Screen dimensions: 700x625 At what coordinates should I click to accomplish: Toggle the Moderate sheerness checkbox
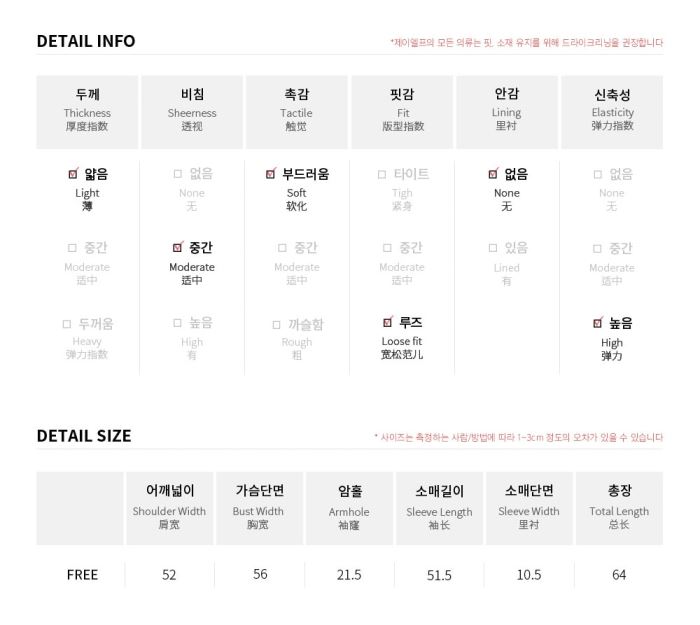(178, 247)
